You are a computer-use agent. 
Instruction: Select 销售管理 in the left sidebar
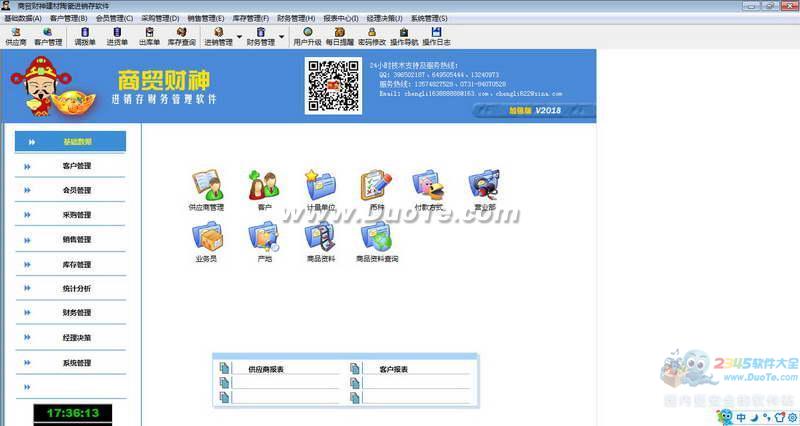(70, 239)
